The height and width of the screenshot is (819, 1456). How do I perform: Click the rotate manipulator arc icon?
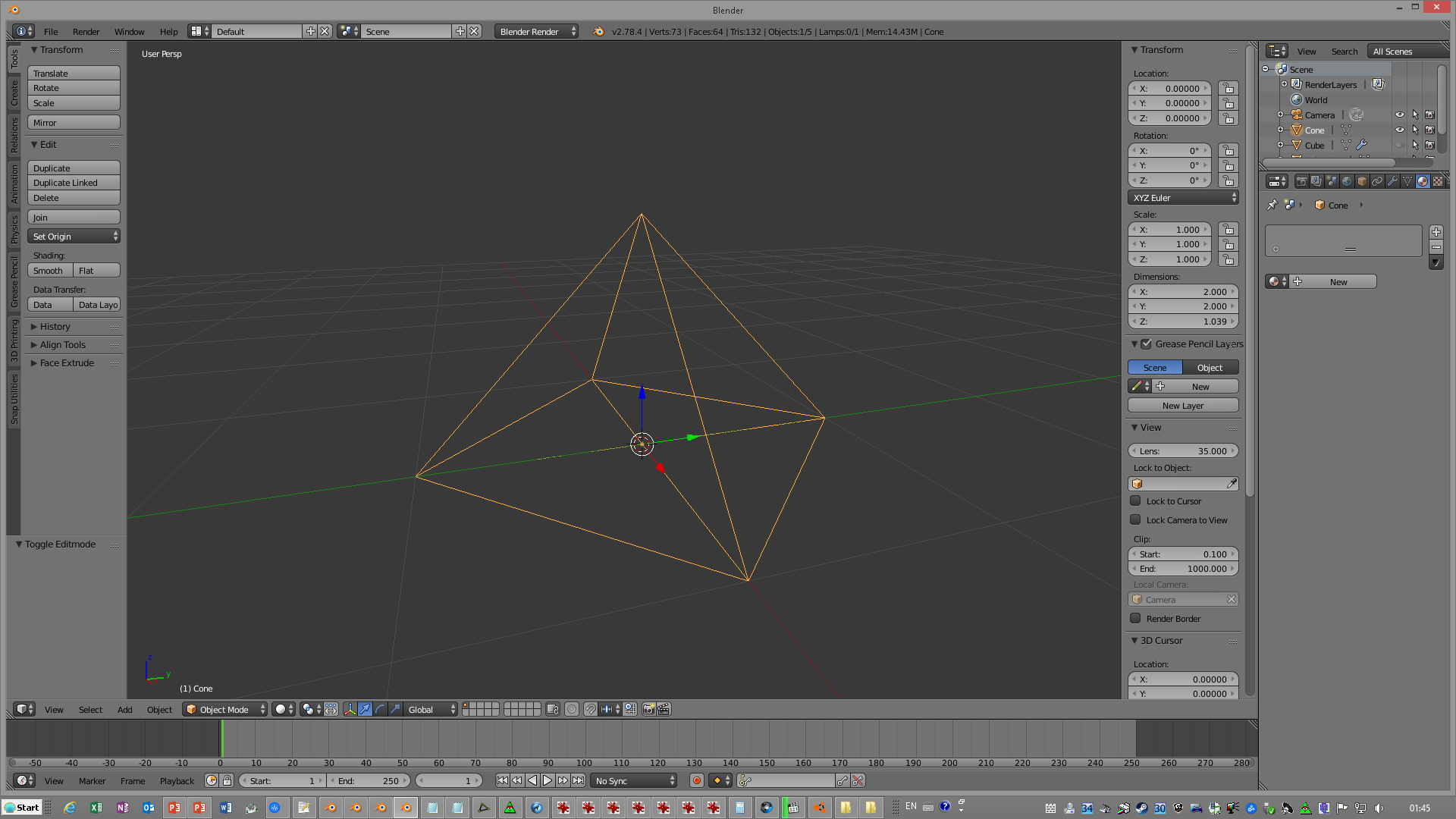380,709
